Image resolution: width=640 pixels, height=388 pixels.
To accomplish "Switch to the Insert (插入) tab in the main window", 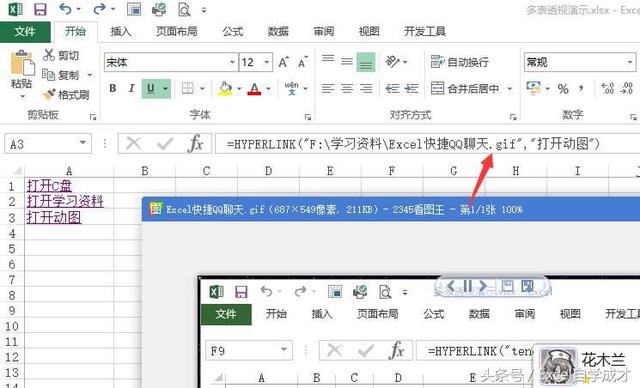I will tap(121, 31).
